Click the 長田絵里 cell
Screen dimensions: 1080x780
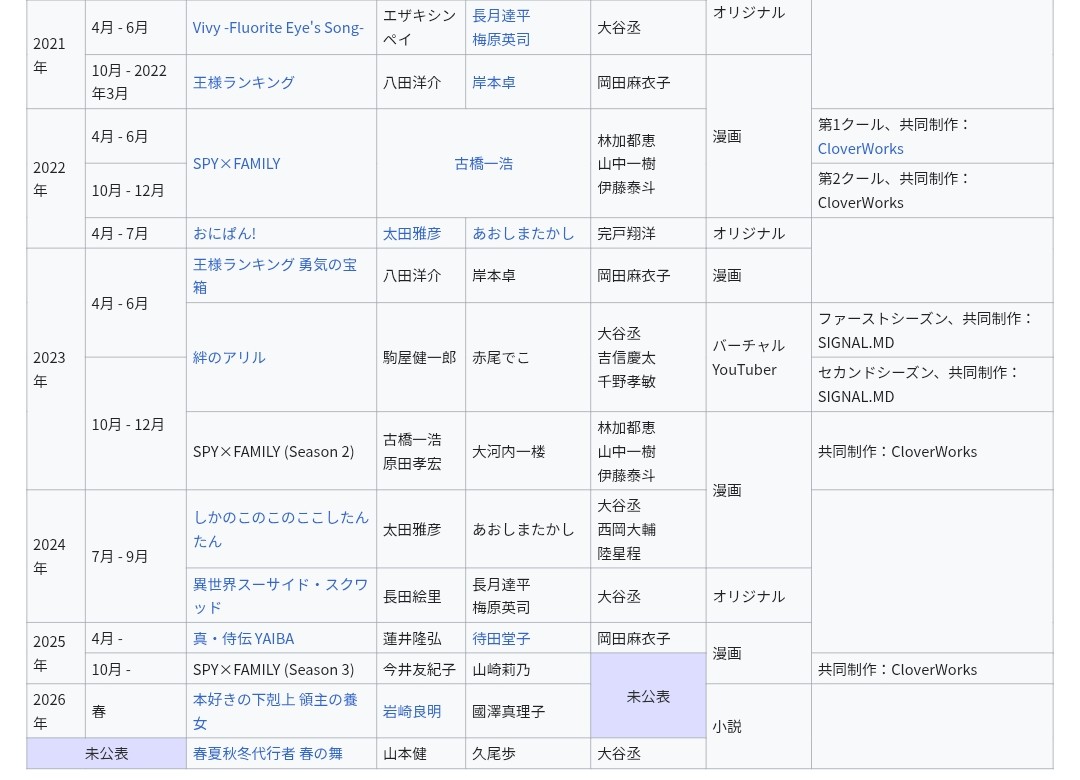click(x=421, y=596)
